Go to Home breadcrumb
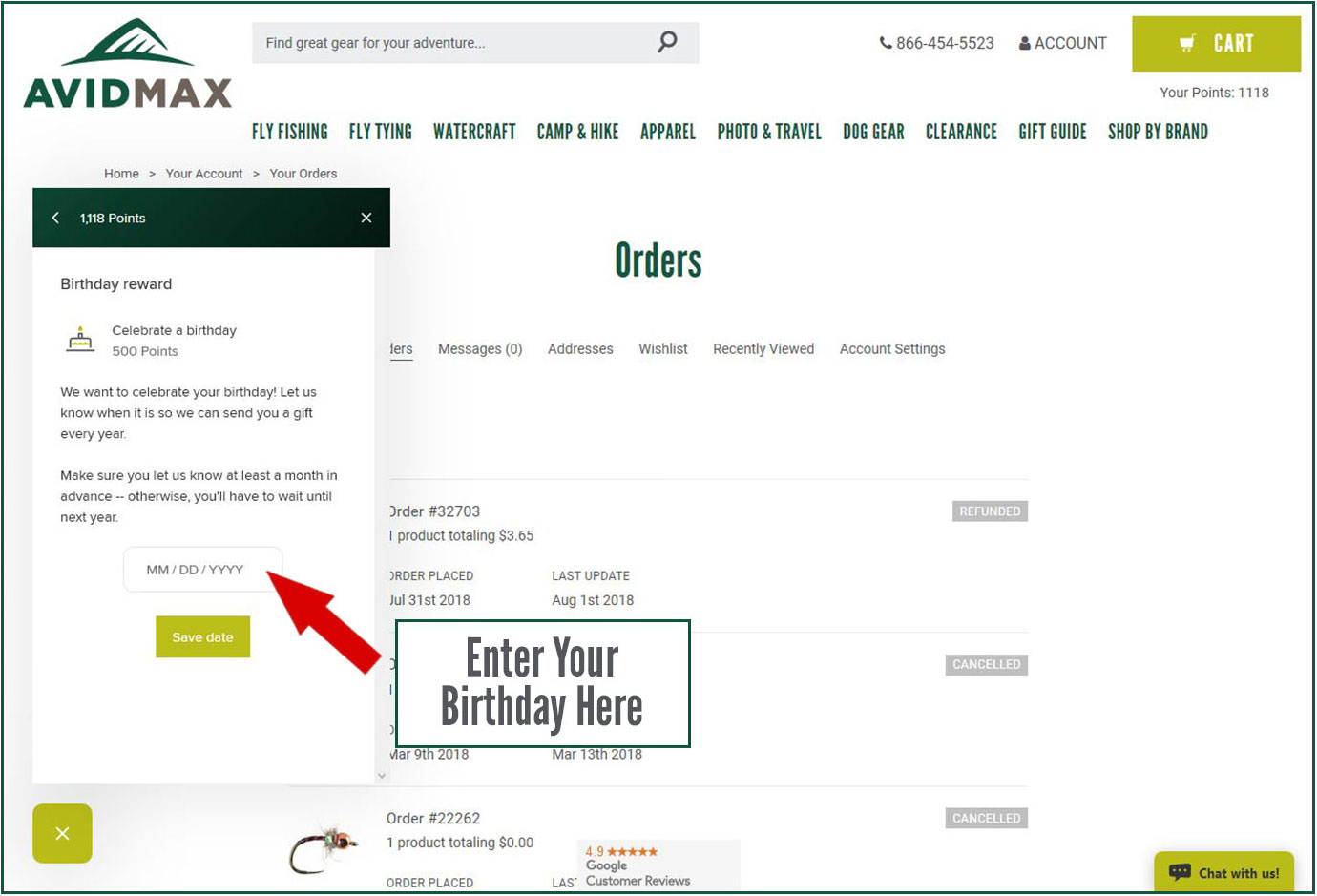Viewport: 1317px width, 896px height. [x=121, y=174]
